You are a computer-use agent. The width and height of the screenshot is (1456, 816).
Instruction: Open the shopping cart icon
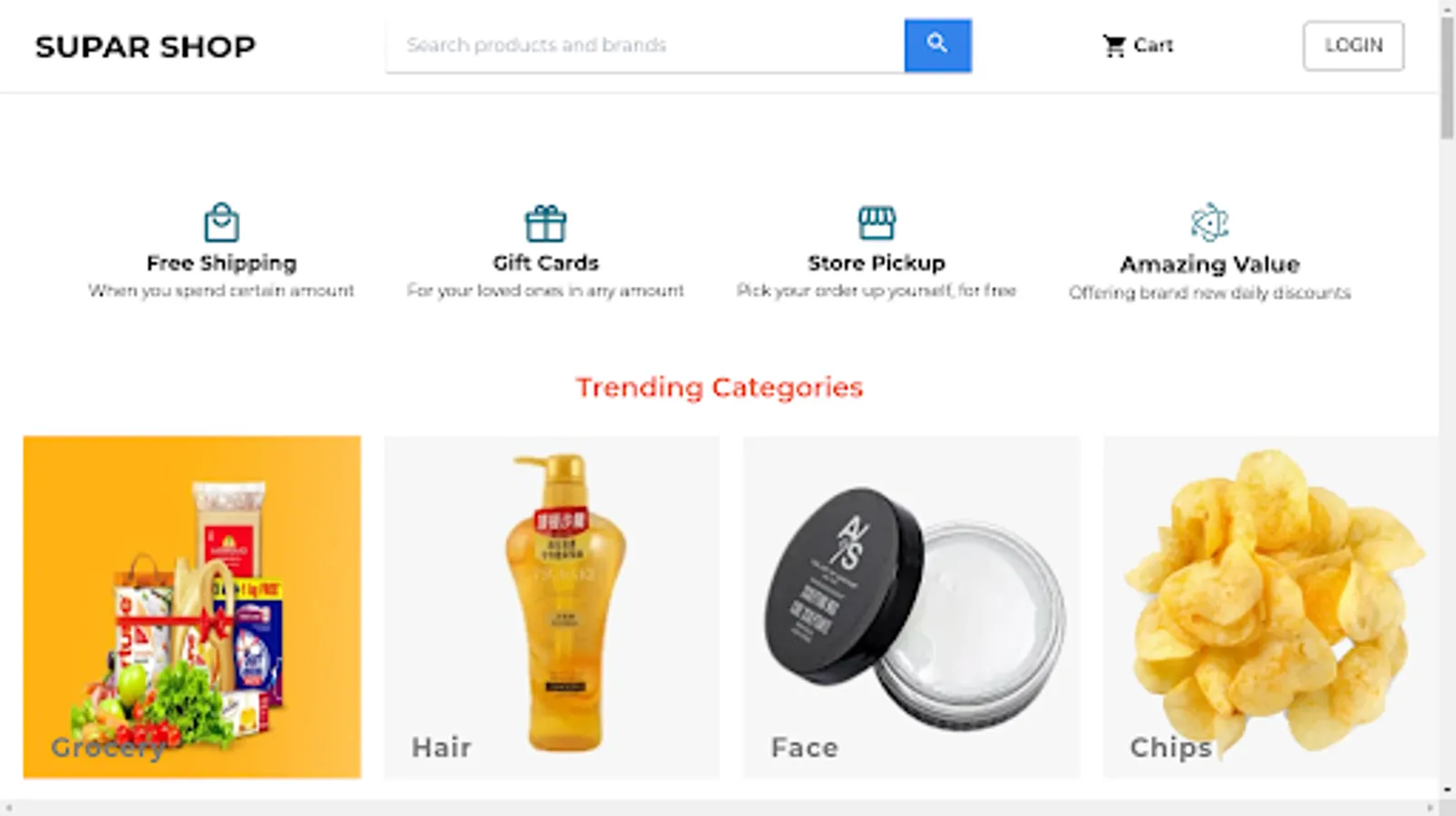pyautogui.click(x=1114, y=45)
